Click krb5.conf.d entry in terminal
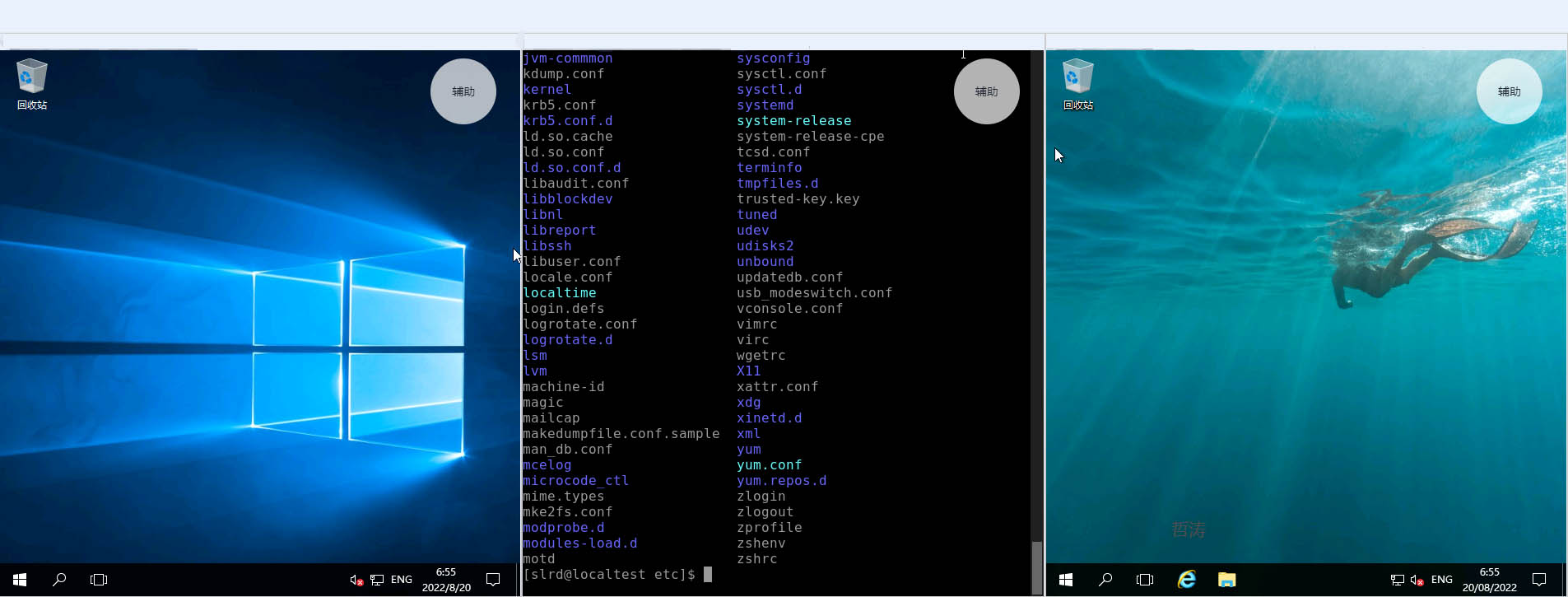The image size is (1568, 597). click(568, 121)
